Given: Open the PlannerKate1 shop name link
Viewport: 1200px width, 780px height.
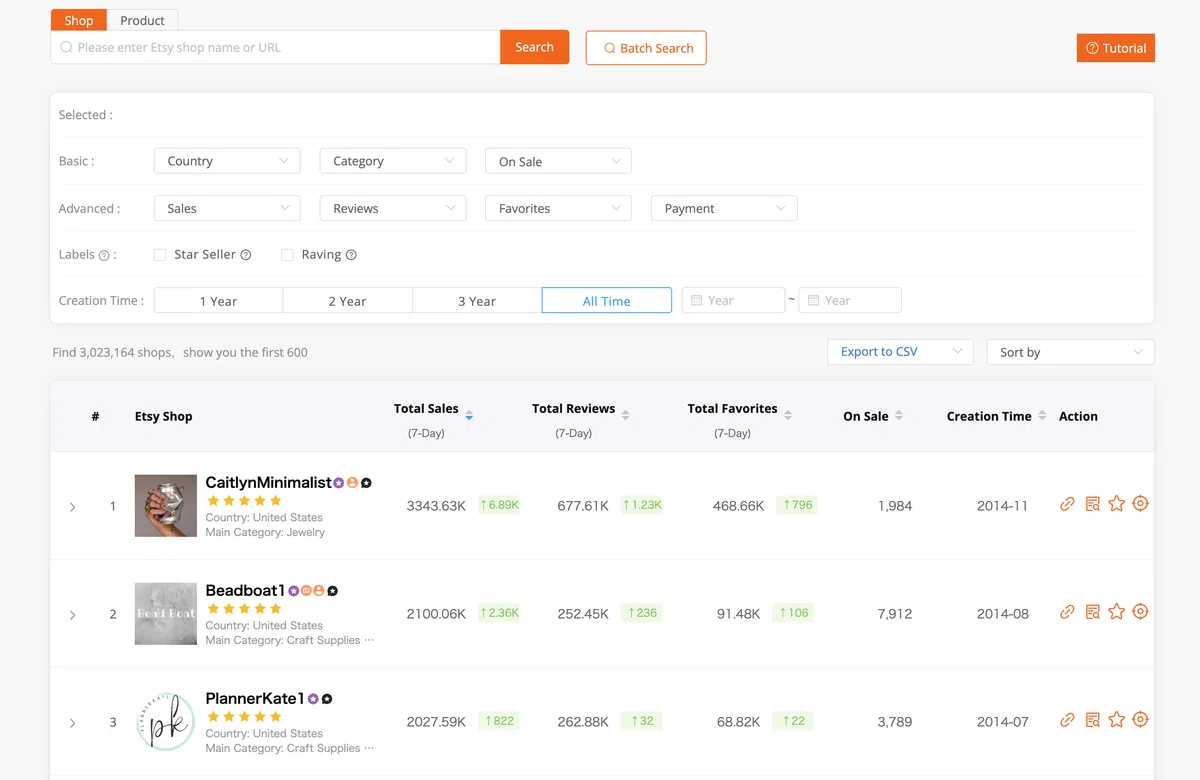Looking at the screenshot, I should coord(255,698).
